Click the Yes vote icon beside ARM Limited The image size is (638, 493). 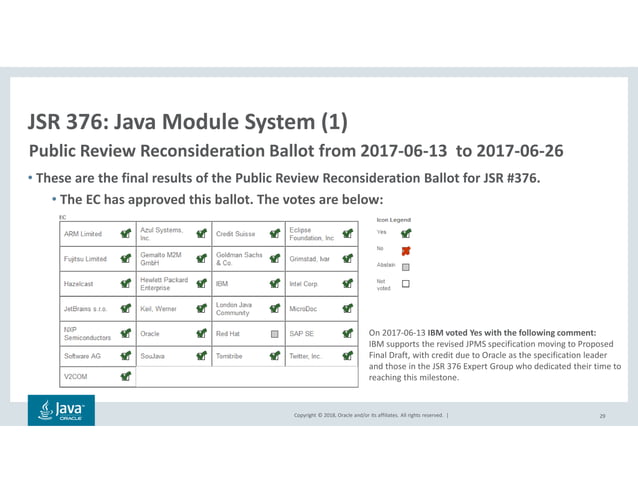click(126, 233)
